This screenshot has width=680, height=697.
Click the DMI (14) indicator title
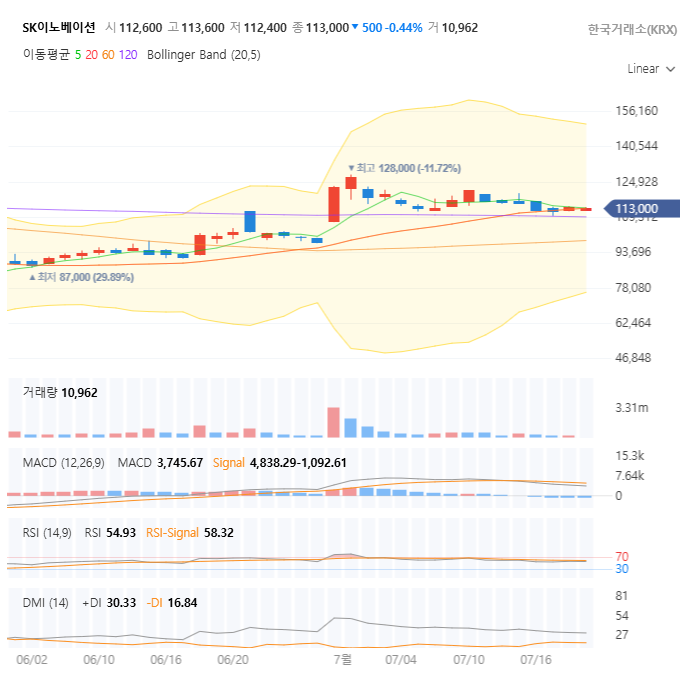click(45, 603)
